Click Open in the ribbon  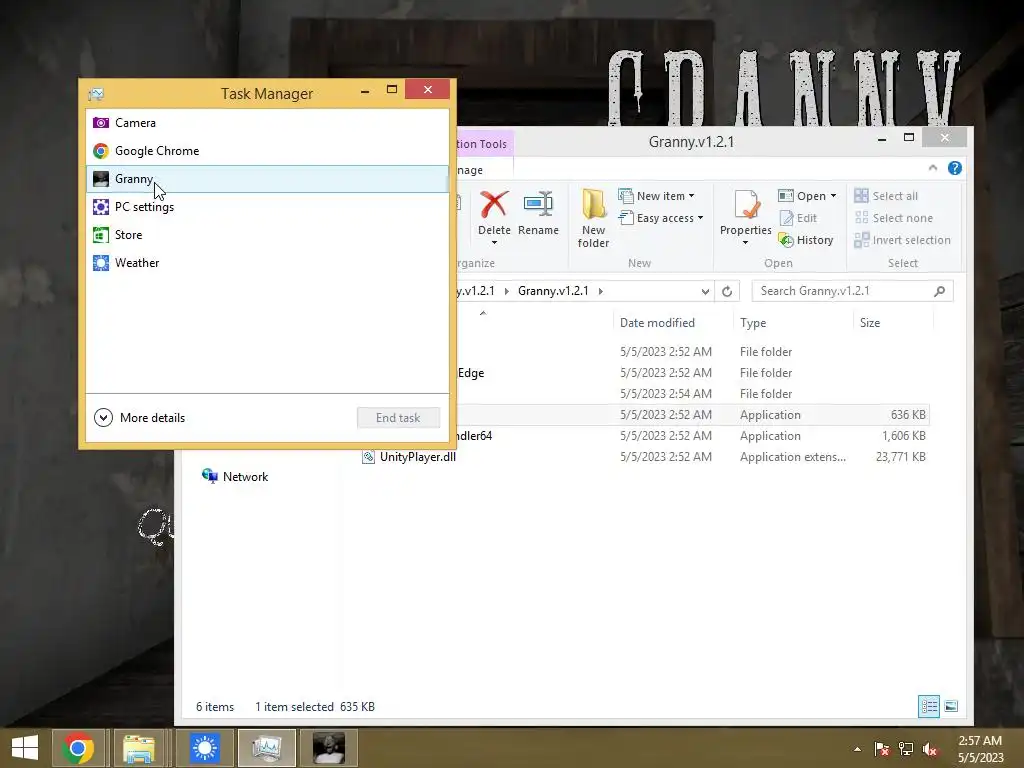tap(802, 196)
